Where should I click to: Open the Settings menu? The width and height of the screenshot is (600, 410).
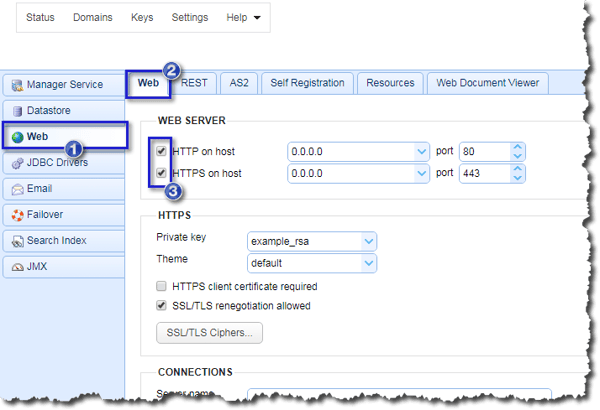coord(190,17)
